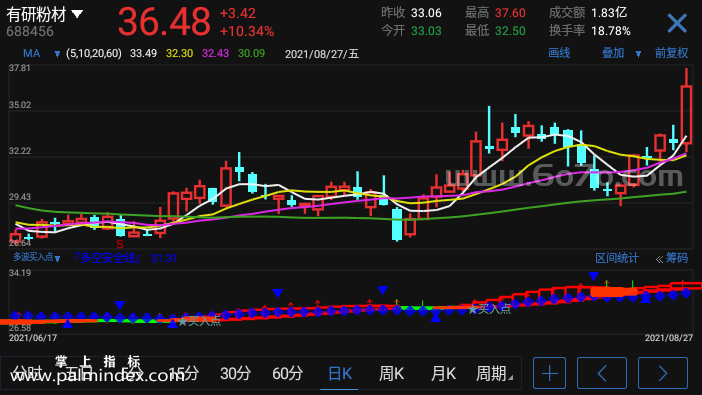The width and height of the screenshot is (702, 395).
Task: Click the red S signal marker
Action: point(120,244)
